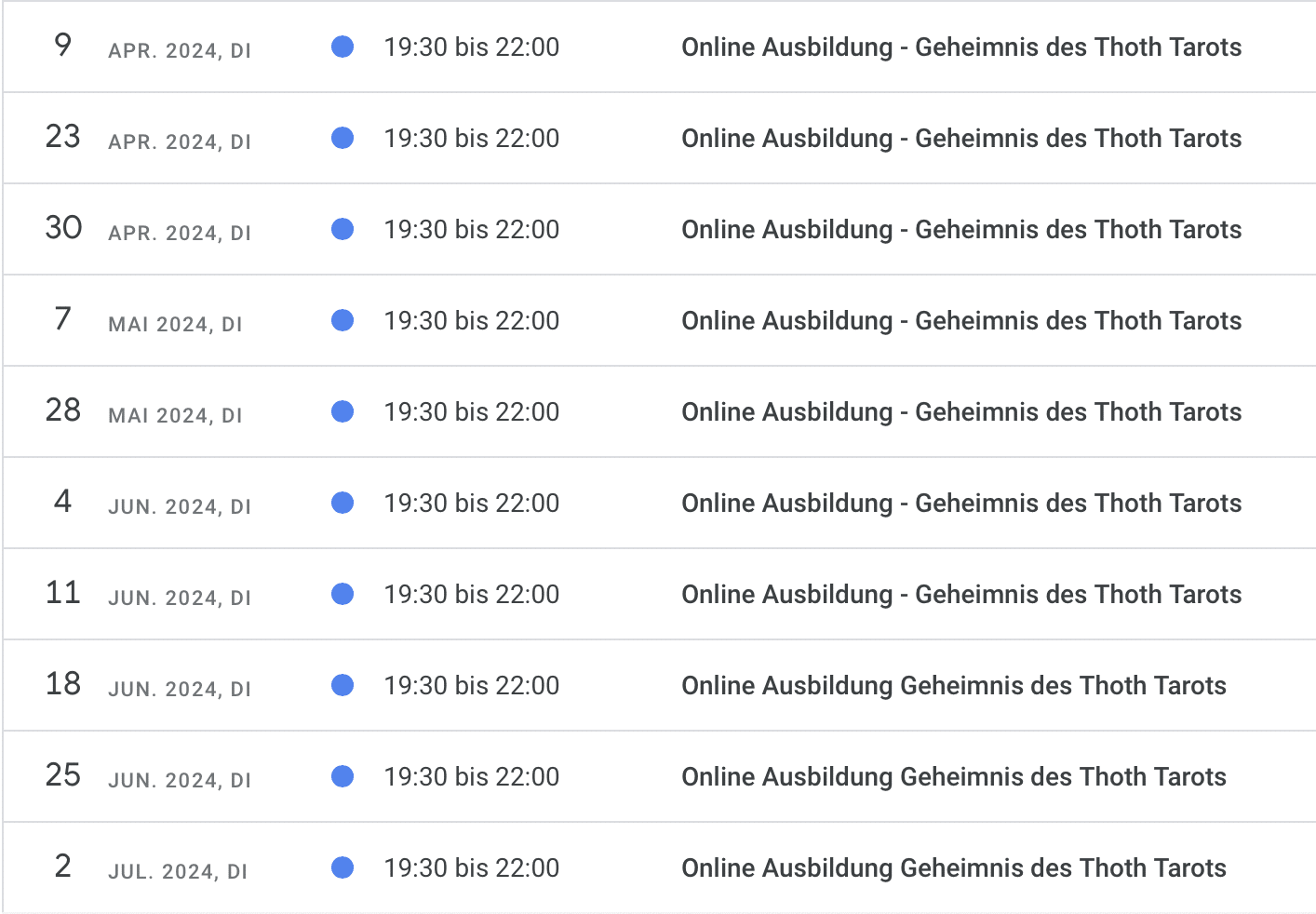This screenshot has height=914, width=1316.
Task: Click the blue dot for 23 Apr. 2024
Action: point(342,138)
